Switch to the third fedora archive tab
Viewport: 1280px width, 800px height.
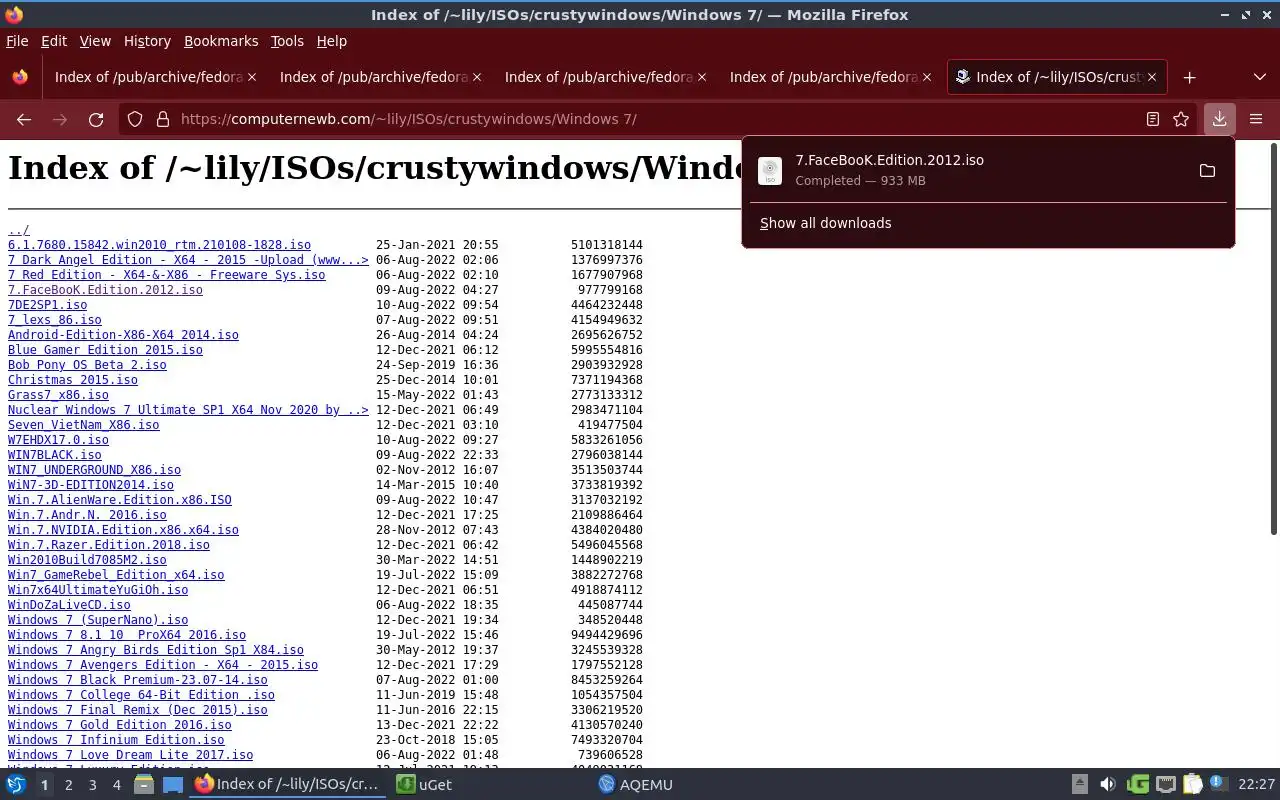(x=605, y=77)
